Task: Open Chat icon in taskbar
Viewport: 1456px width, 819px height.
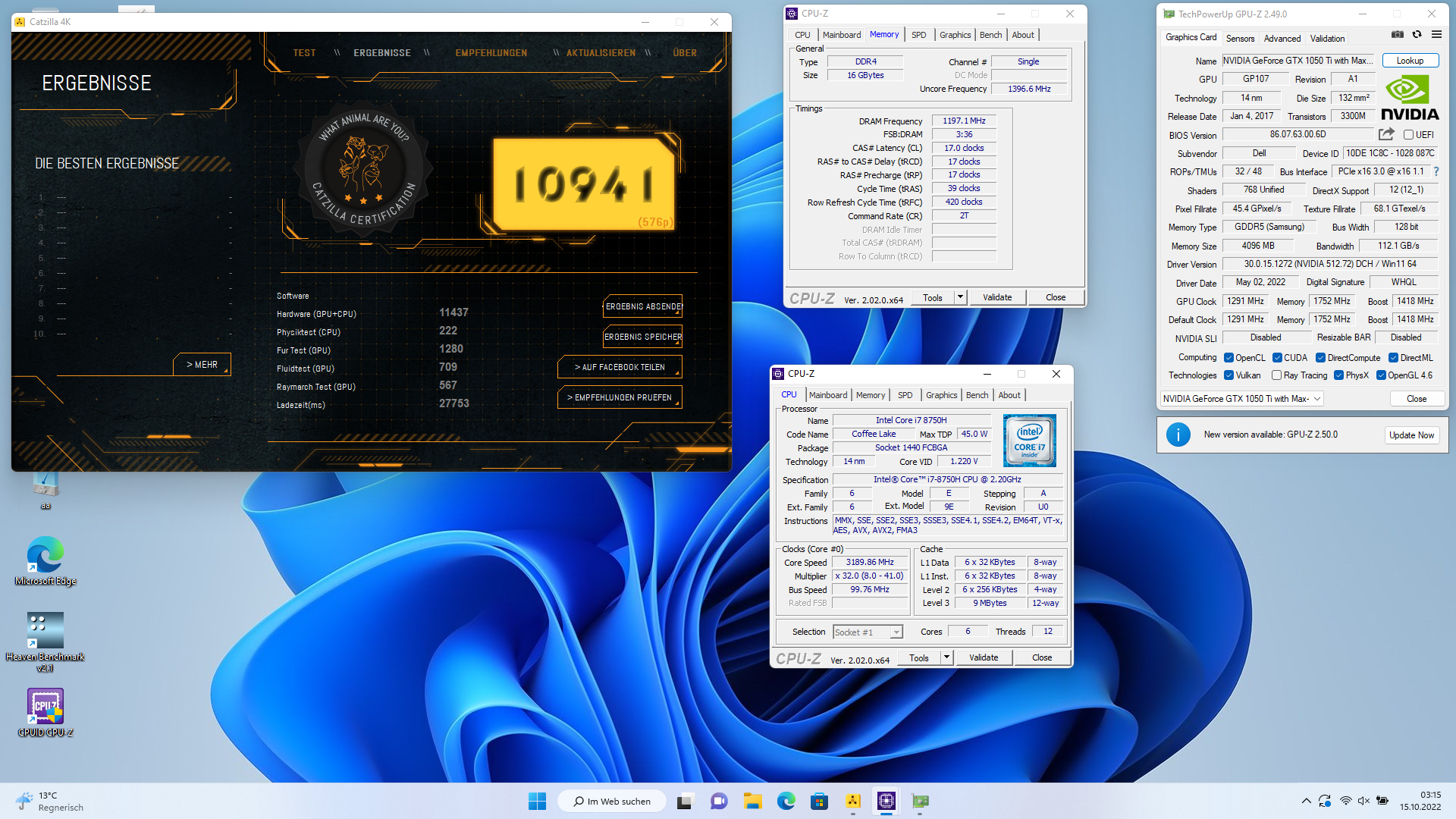Action: tap(719, 801)
